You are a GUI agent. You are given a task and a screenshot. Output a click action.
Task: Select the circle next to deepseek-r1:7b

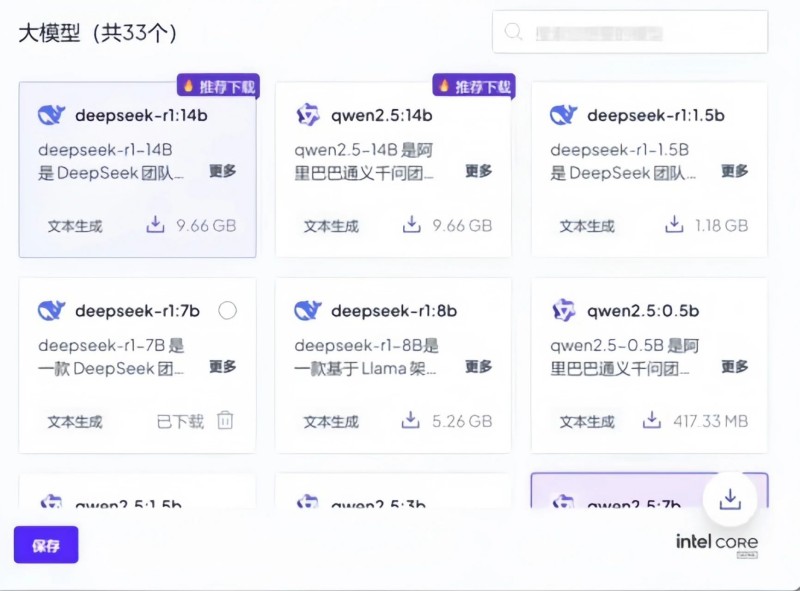pyautogui.click(x=227, y=311)
